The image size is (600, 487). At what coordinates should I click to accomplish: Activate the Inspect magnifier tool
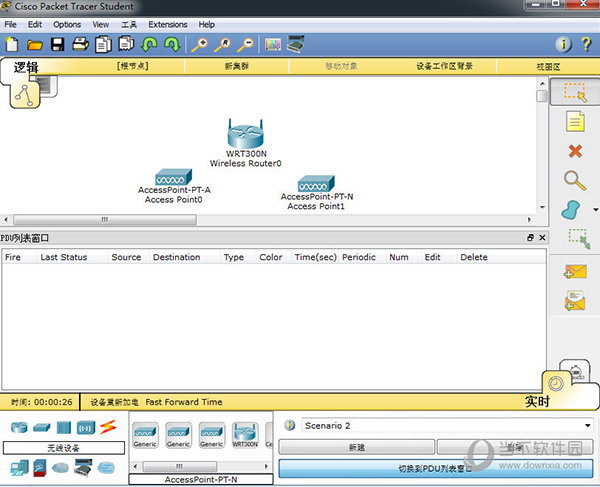[575, 181]
